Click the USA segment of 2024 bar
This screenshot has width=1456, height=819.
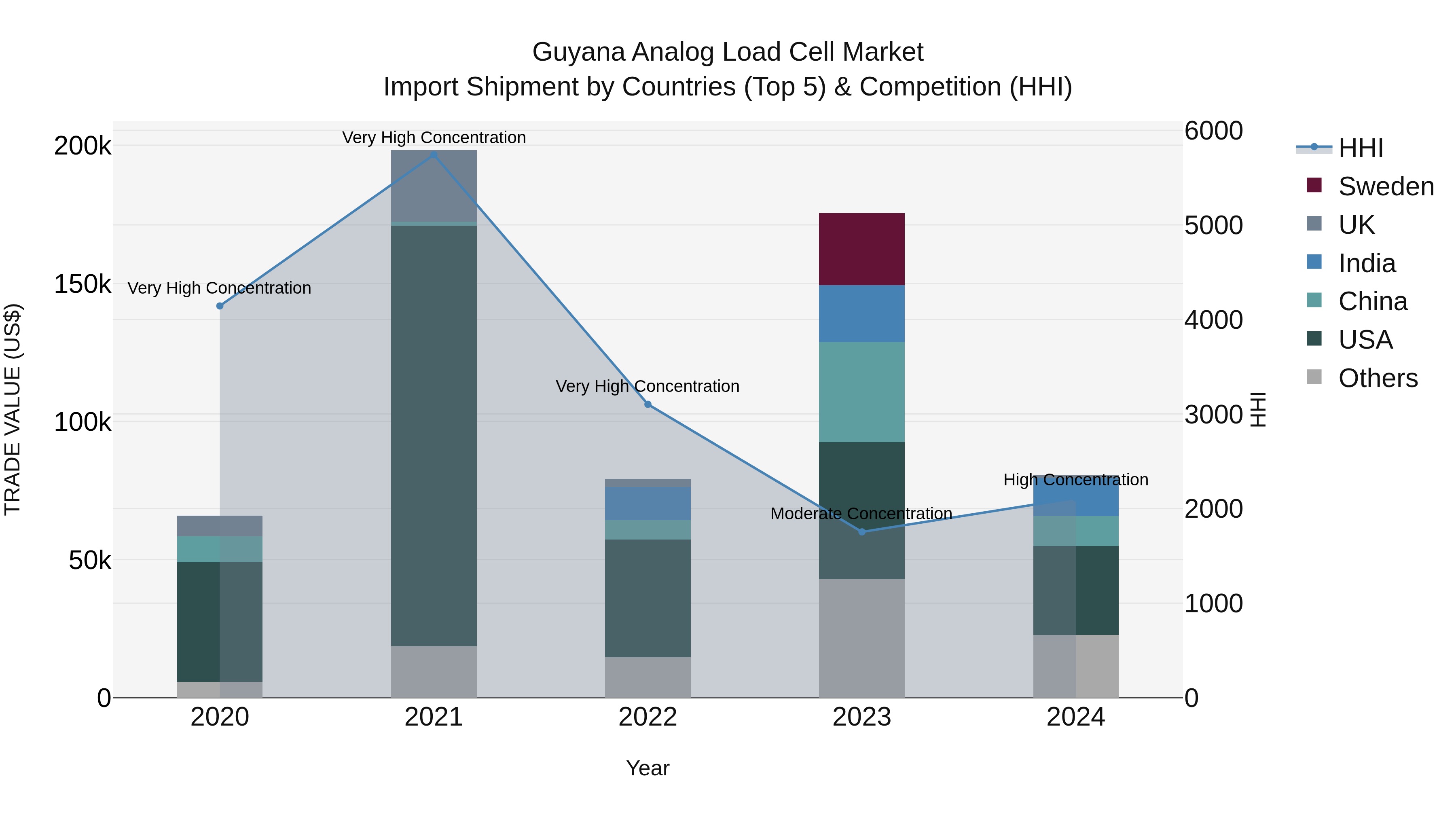point(1075,590)
